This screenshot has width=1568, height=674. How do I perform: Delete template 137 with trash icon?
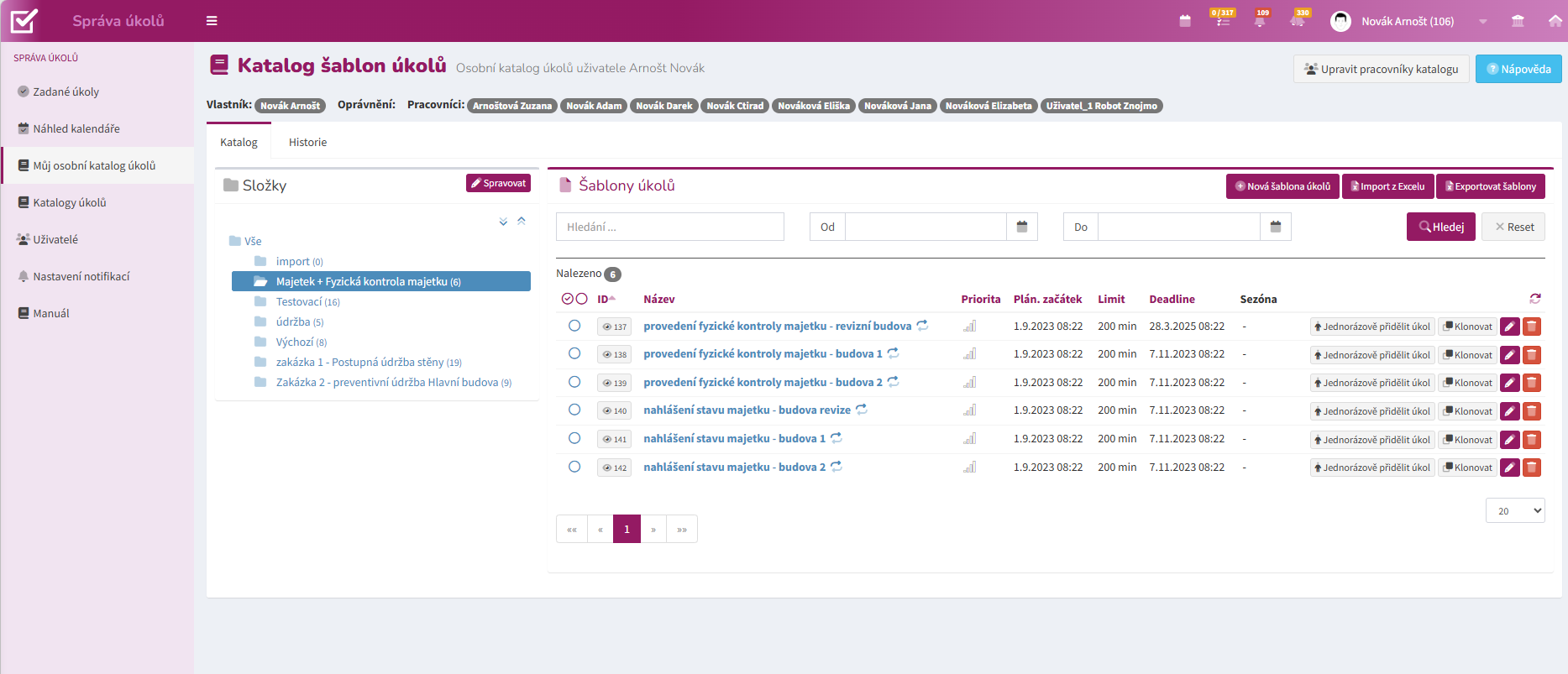[1532, 327]
